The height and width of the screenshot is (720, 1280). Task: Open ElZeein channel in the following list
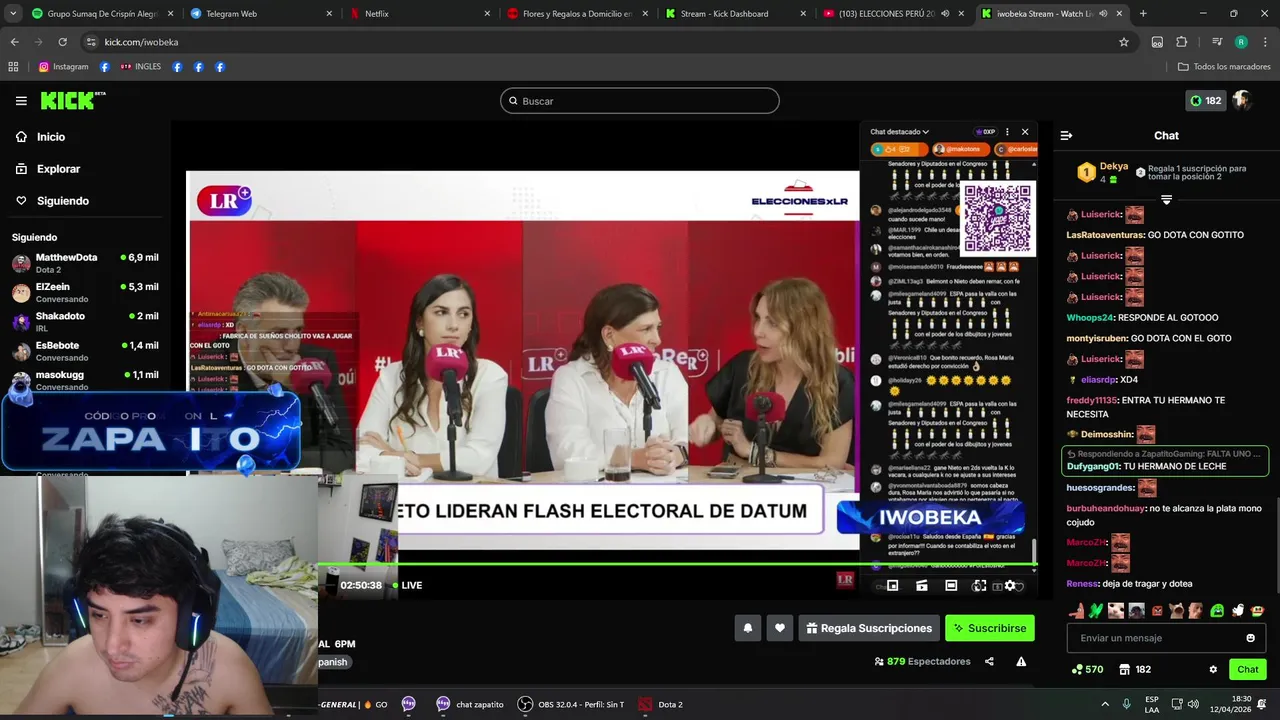coord(85,292)
